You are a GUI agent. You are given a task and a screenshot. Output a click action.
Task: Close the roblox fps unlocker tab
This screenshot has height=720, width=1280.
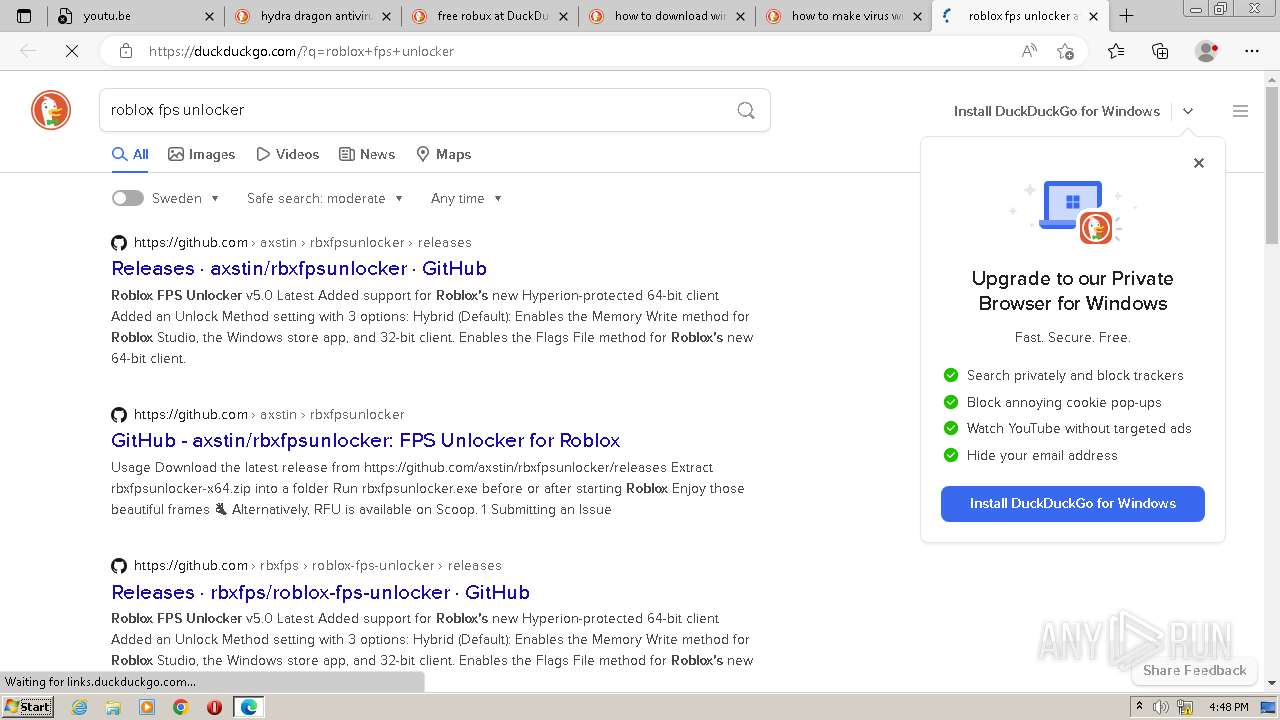point(1093,16)
